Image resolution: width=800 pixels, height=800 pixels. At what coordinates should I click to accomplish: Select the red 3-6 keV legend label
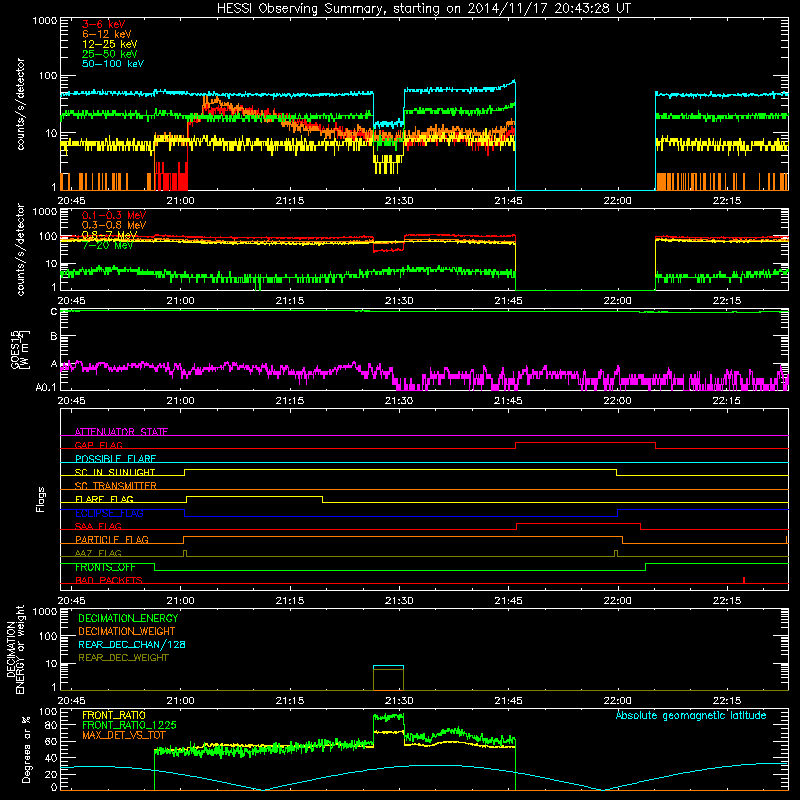point(103,24)
